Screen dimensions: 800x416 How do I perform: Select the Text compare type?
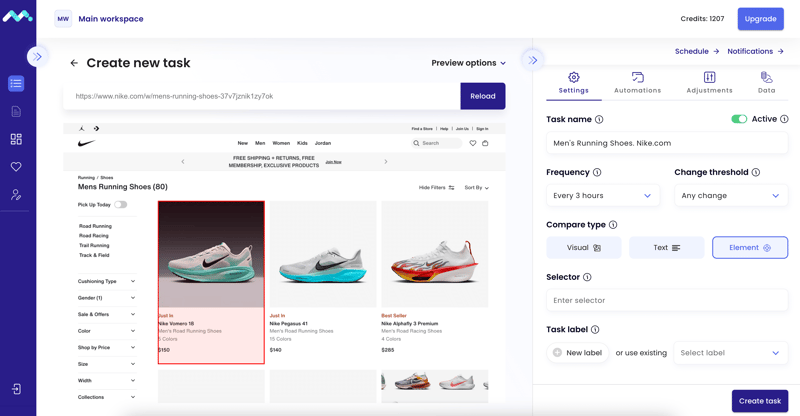(666, 248)
